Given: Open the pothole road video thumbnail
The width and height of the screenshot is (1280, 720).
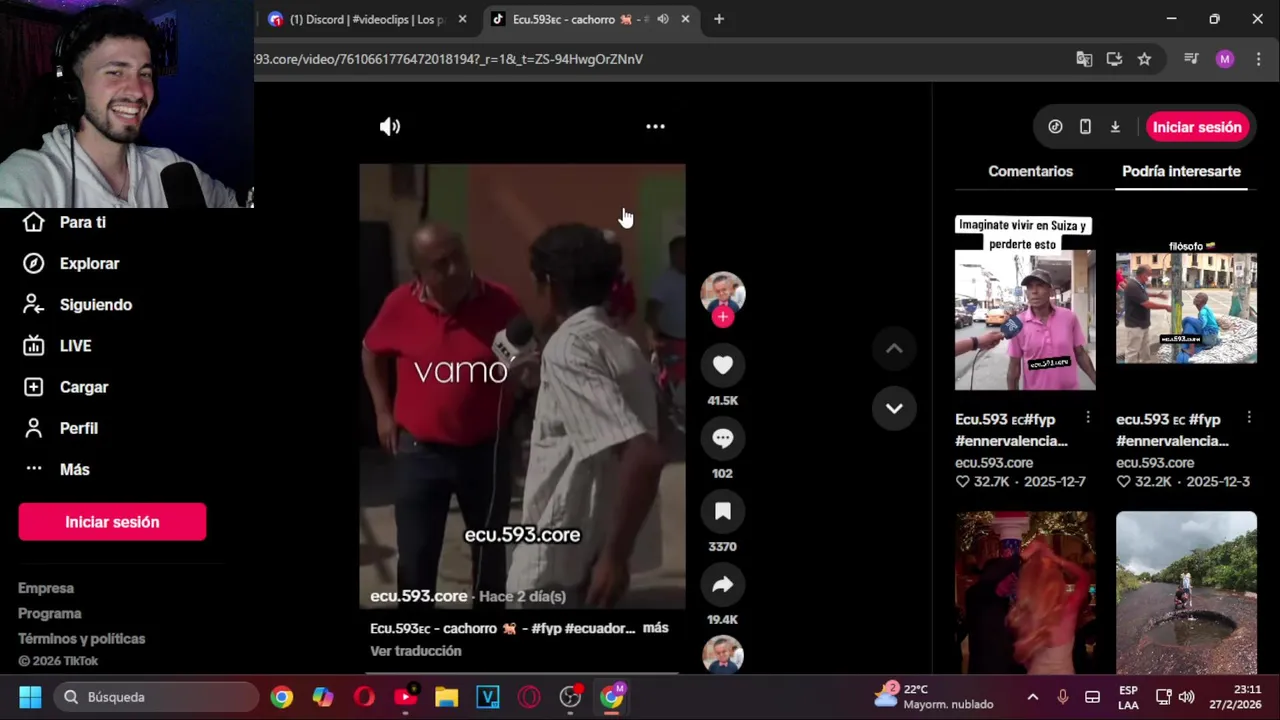Looking at the screenshot, I should point(1186,593).
